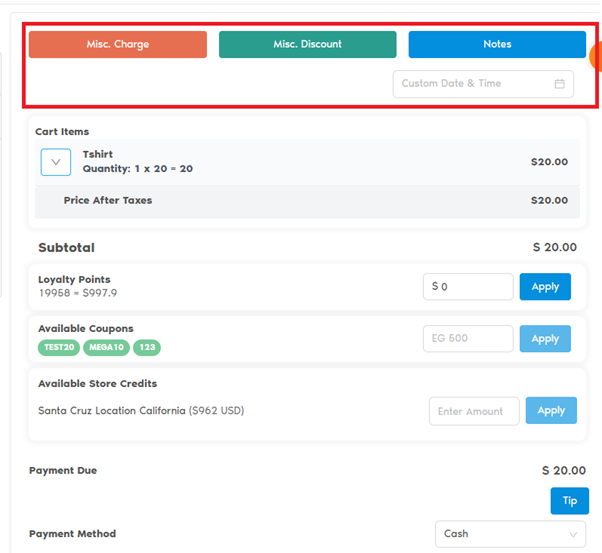Add a Tip to payment

coord(570,501)
